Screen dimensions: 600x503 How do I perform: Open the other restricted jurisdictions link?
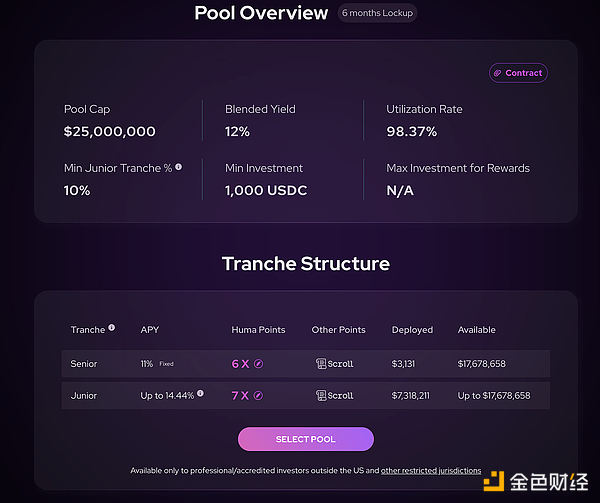coord(431,470)
